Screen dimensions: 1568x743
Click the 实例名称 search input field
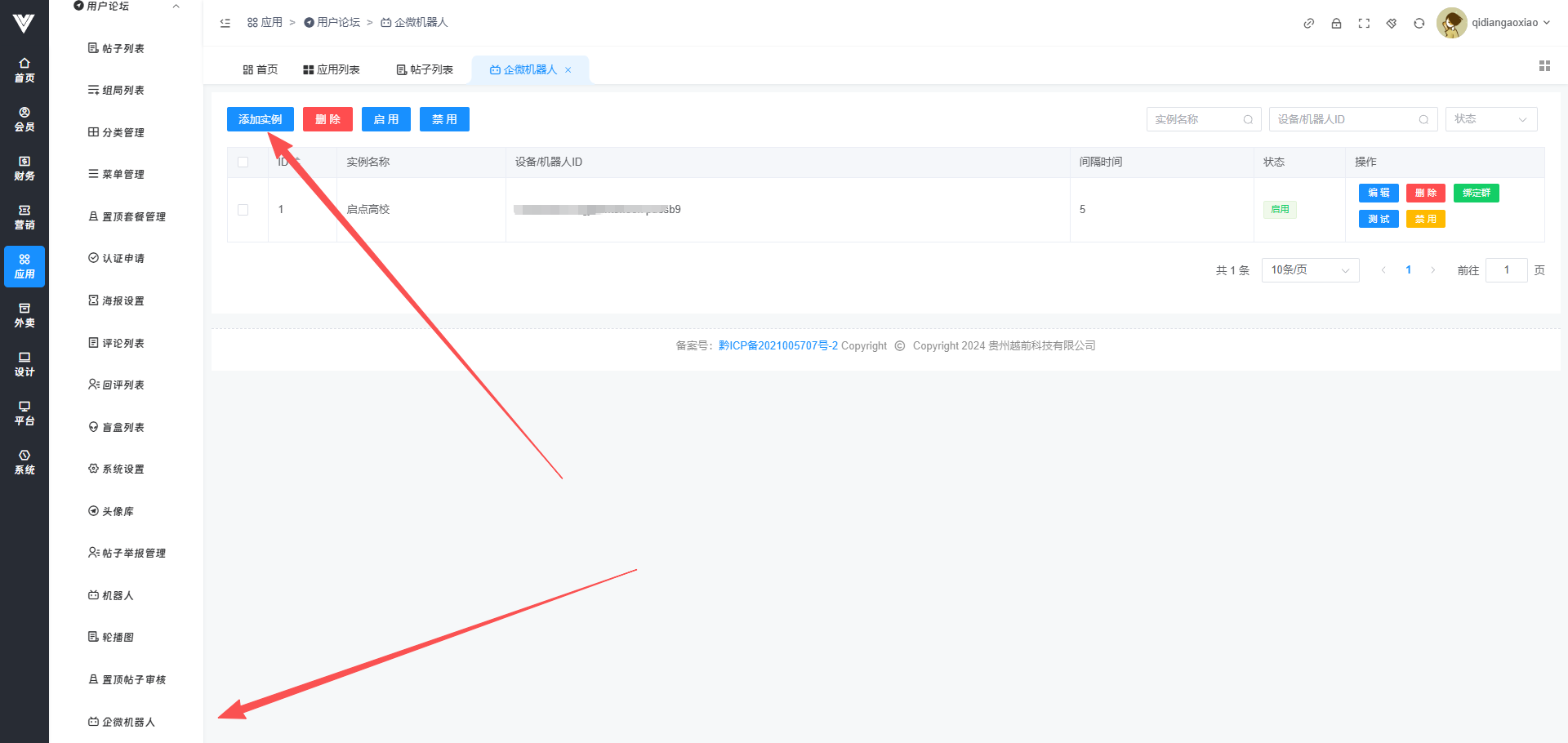pyautogui.click(x=1196, y=119)
